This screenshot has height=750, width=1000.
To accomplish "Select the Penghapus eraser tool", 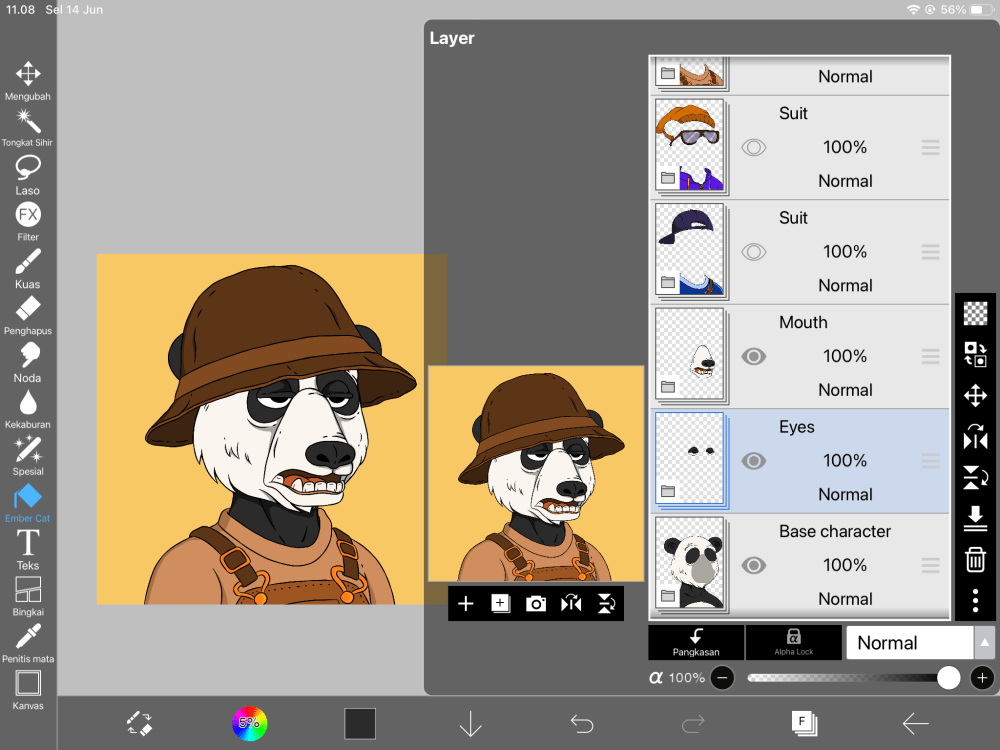I will click(27, 315).
